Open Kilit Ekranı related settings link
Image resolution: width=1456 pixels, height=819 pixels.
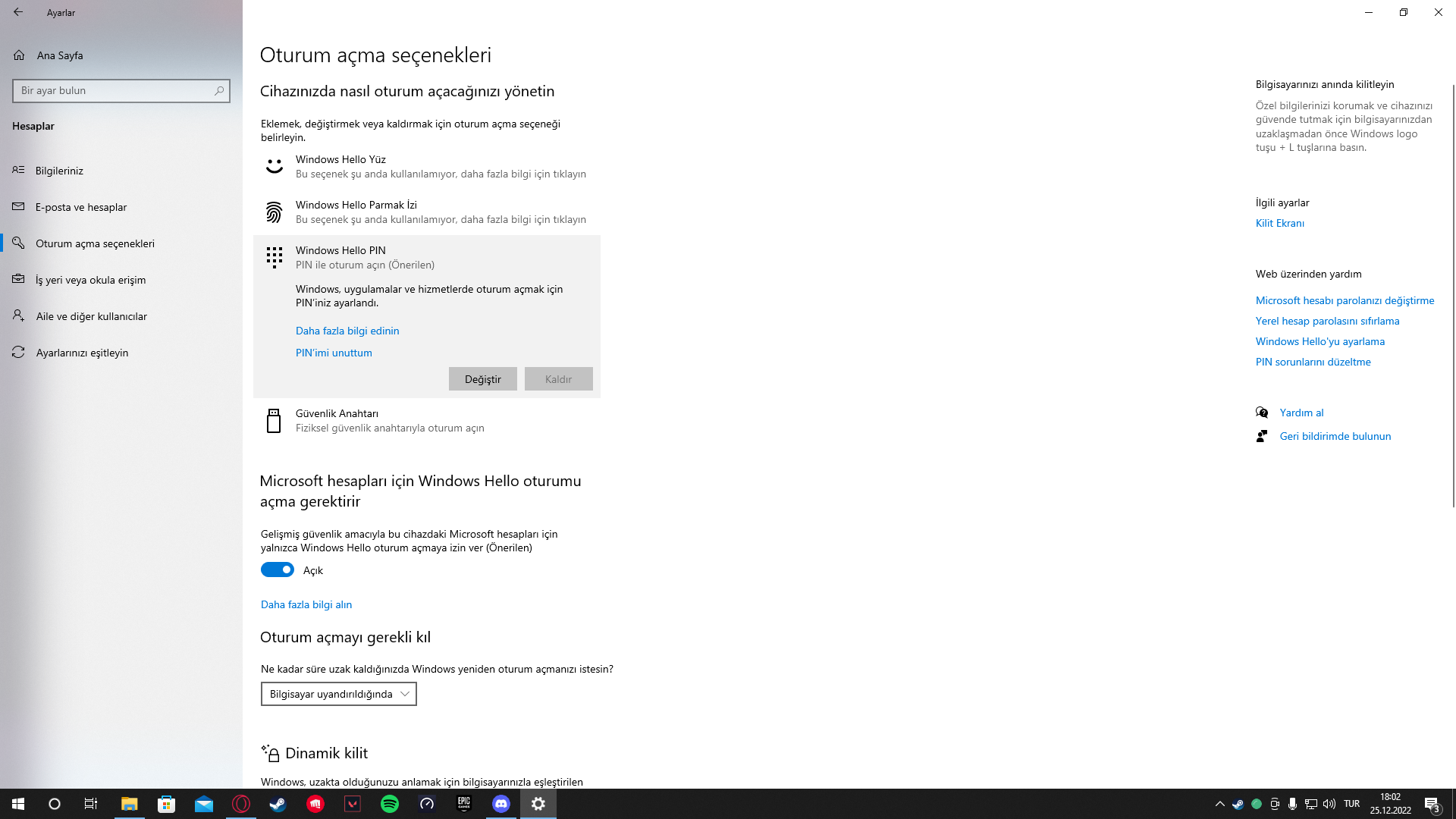point(1279,223)
